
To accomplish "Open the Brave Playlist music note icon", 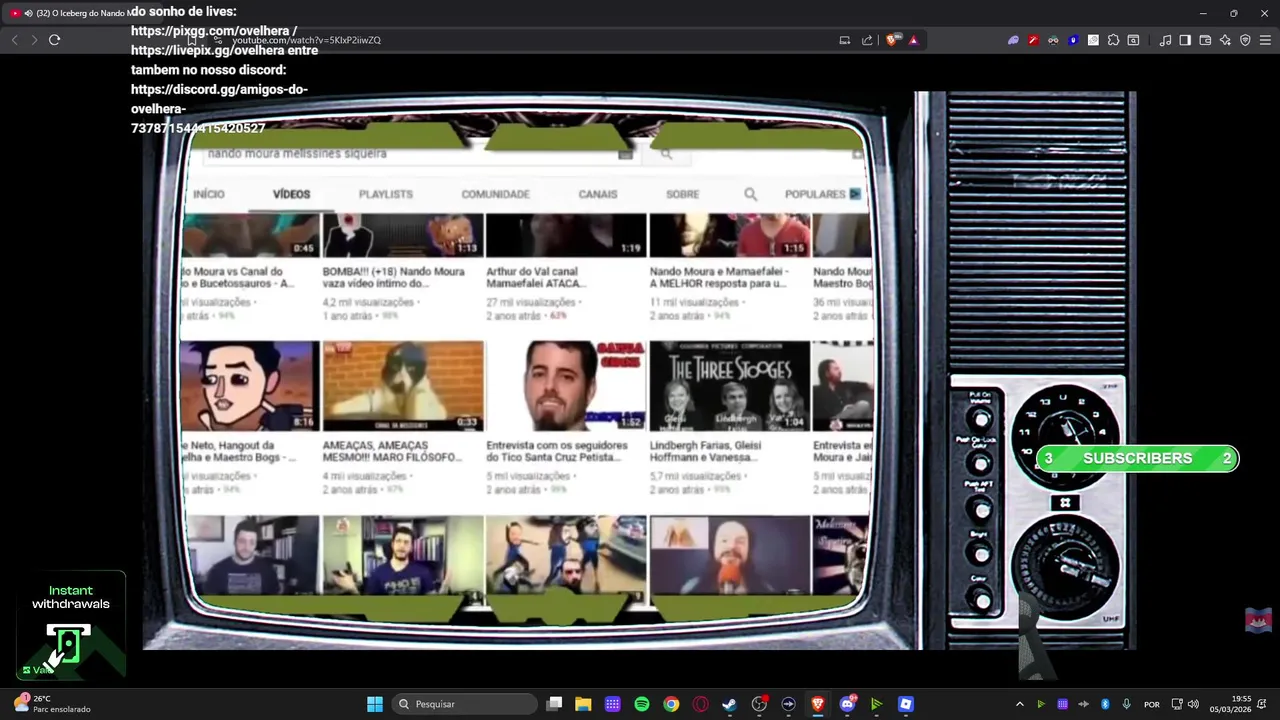I will click(1165, 40).
